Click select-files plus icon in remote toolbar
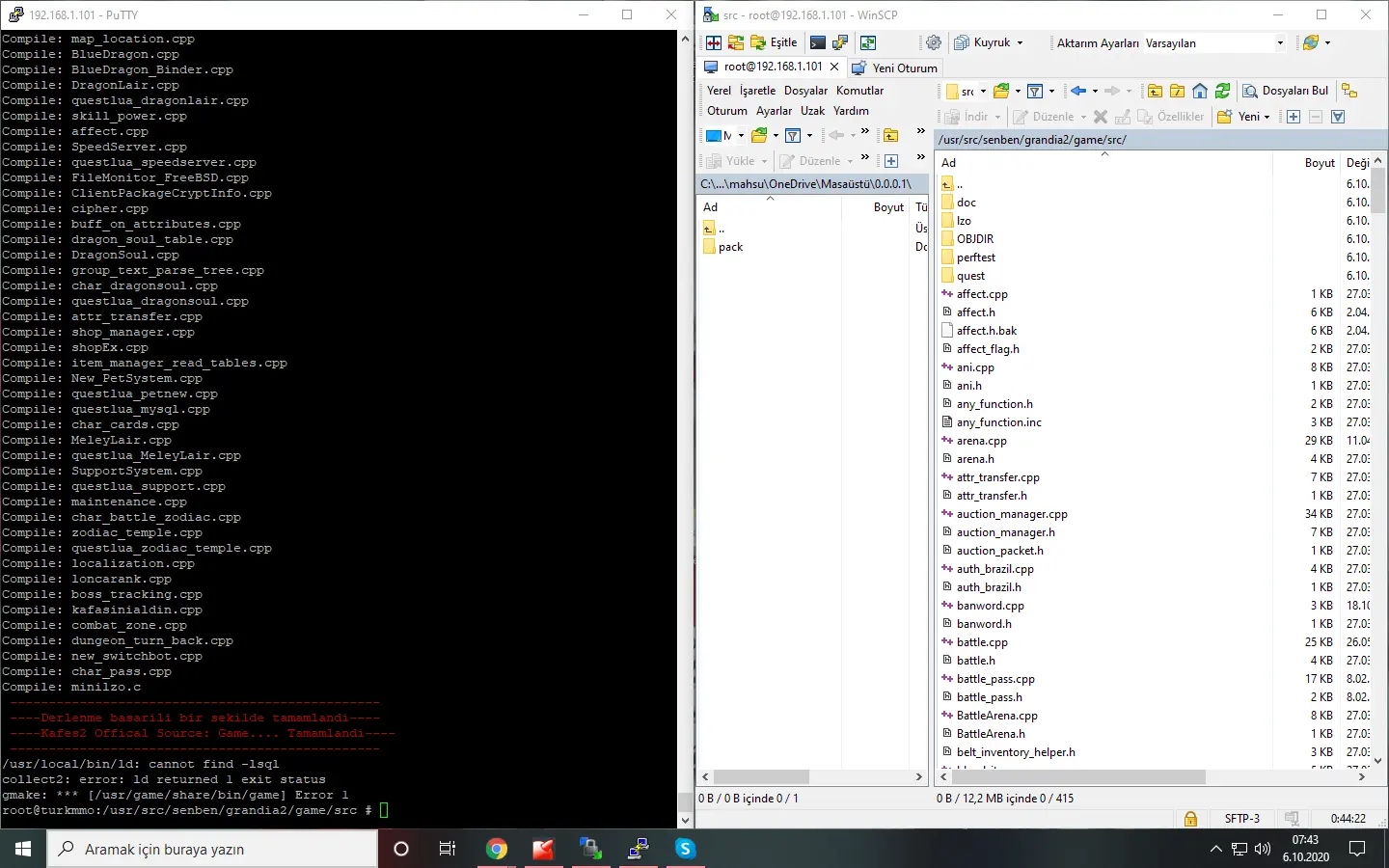The height and width of the screenshot is (868, 1389). pyautogui.click(x=1294, y=117)
